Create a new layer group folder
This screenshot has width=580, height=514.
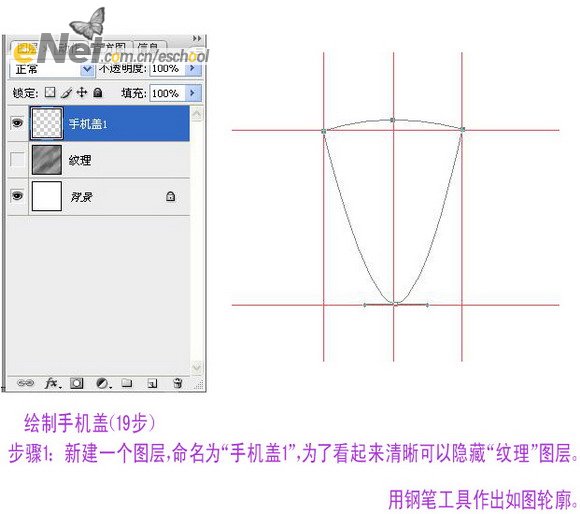click(x=127, y=383)
